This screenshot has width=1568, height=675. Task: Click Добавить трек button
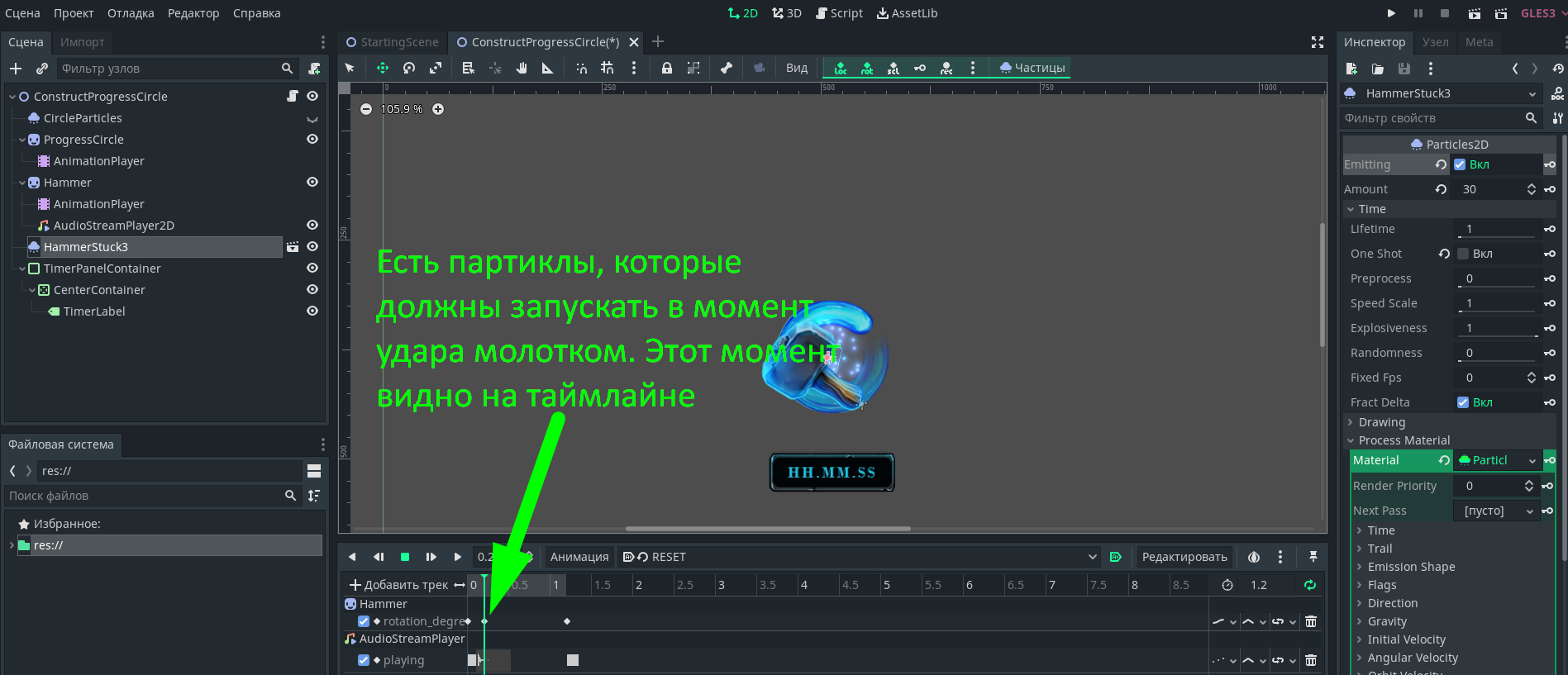[x=399, y=585]
